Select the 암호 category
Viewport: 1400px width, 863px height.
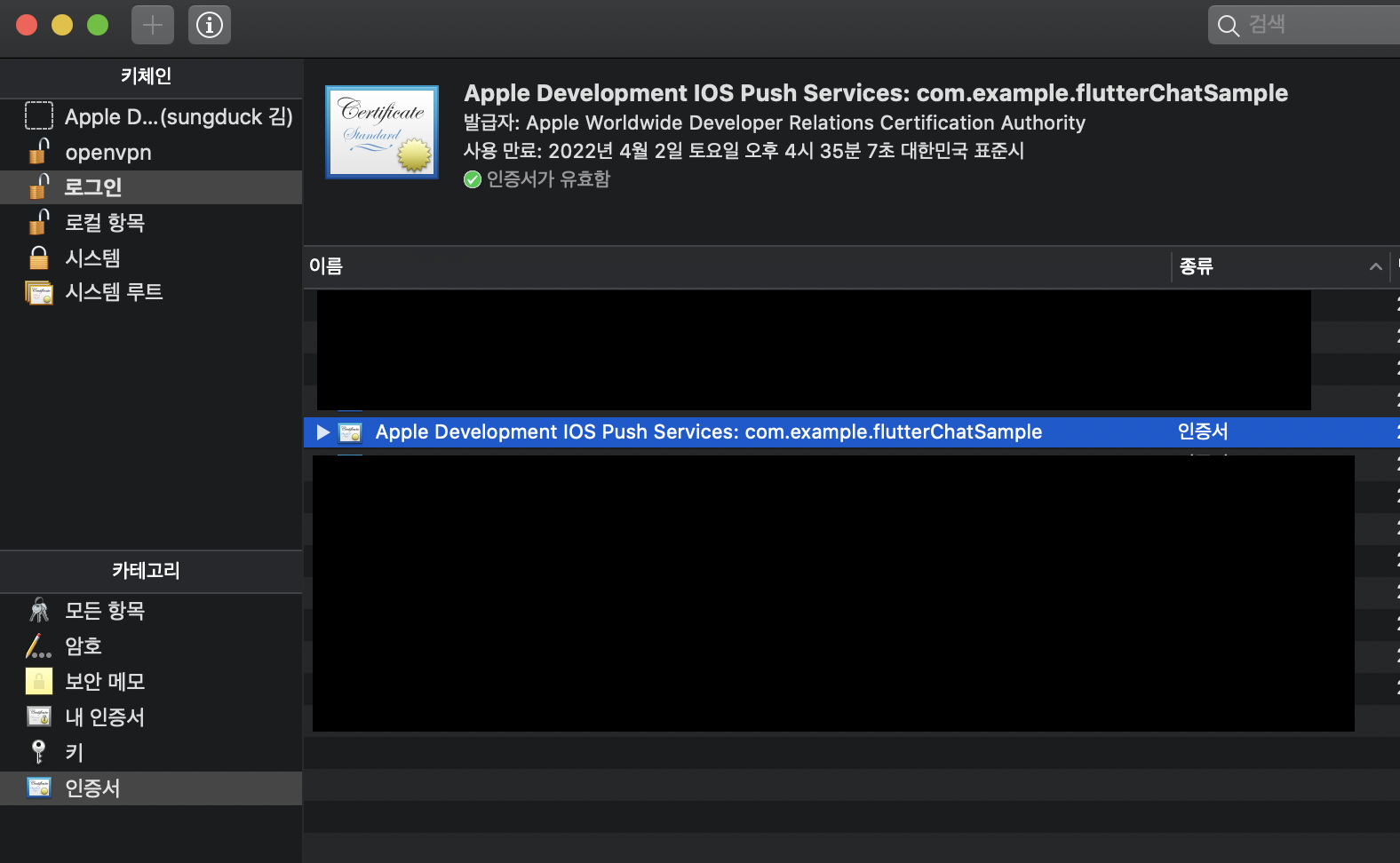pos(151,646)
